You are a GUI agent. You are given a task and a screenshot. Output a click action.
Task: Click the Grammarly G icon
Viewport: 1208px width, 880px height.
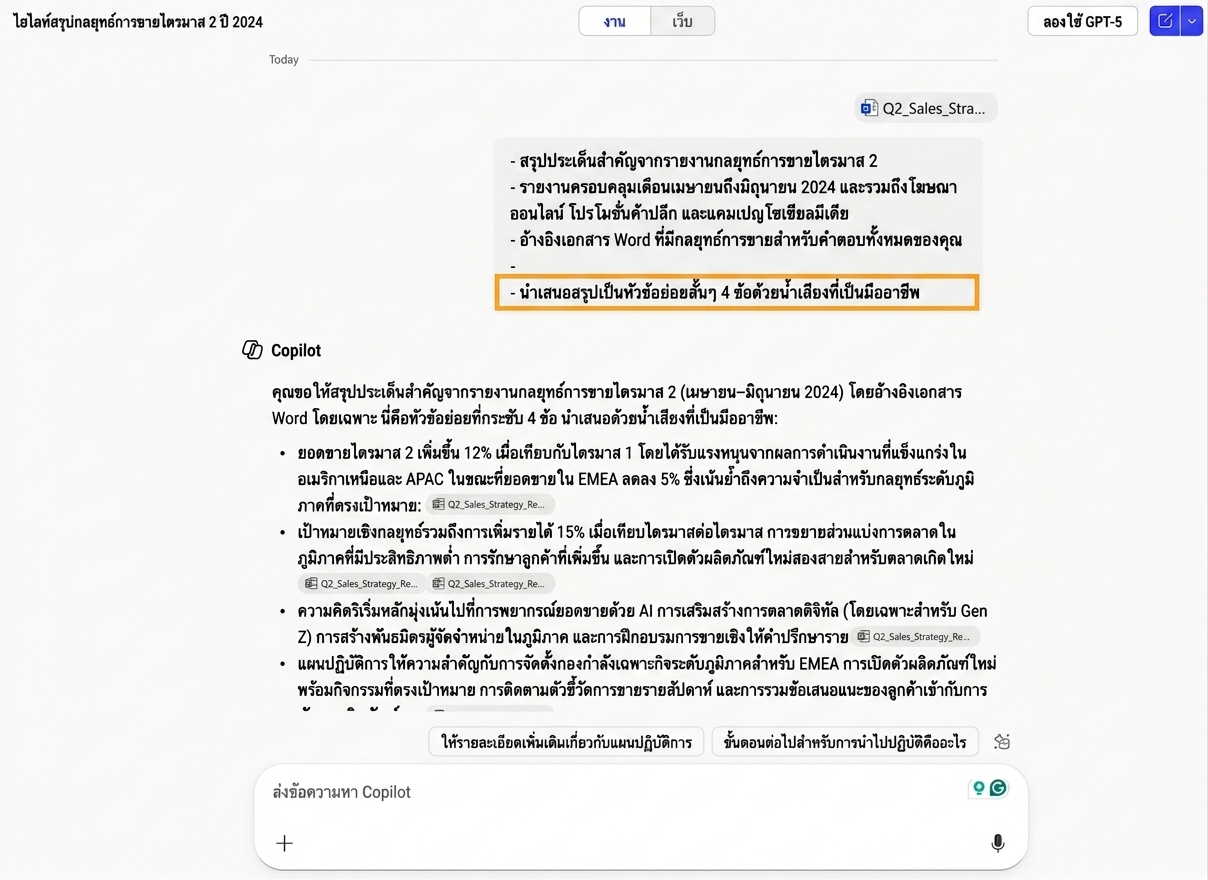pos(998,788)
